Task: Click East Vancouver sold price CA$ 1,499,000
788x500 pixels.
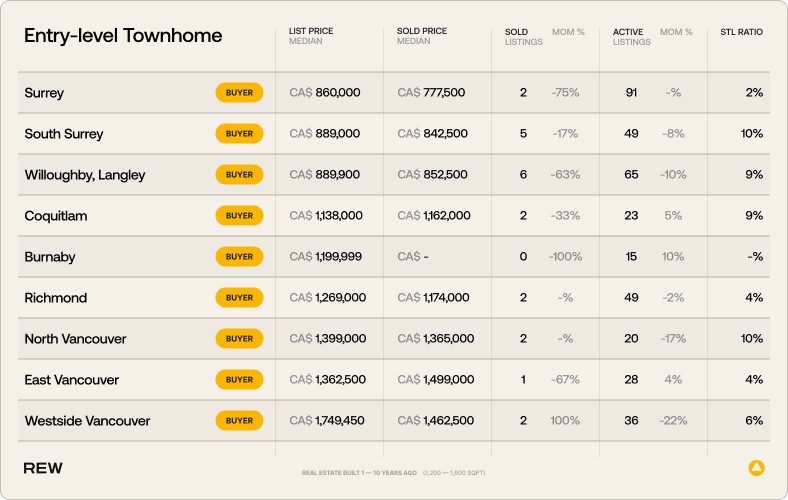Action: (436, 379)
